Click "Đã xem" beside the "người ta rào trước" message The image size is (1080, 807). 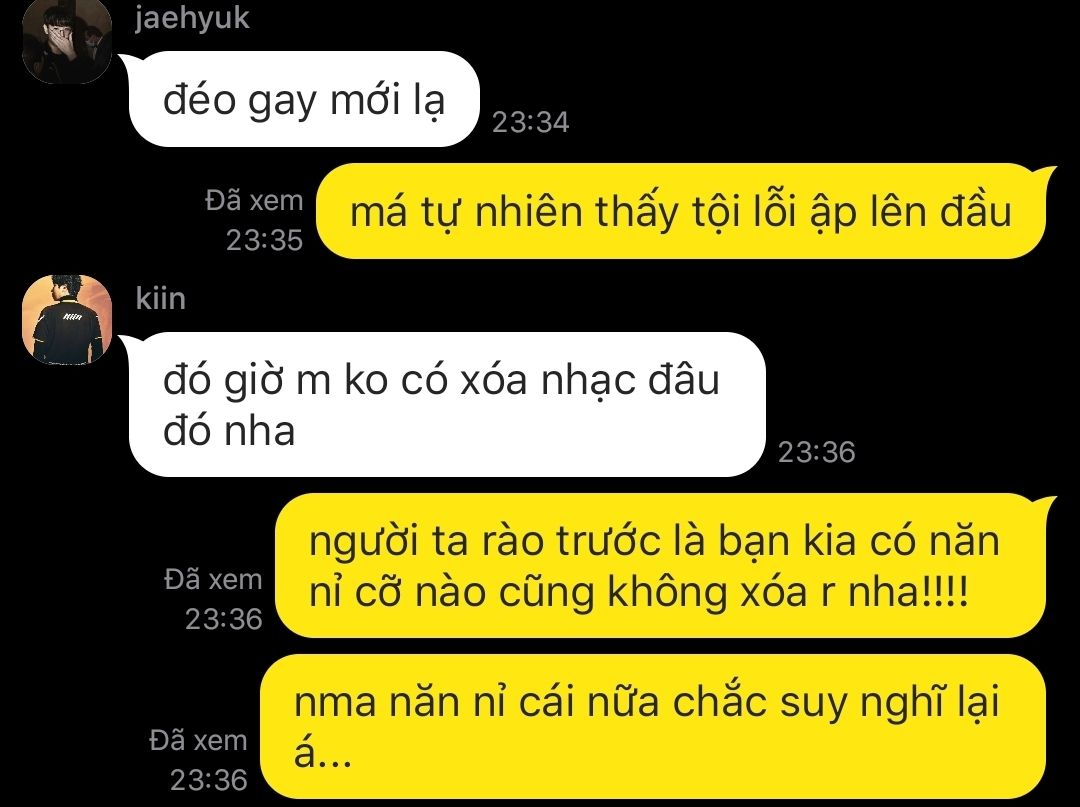pos(213,579)
